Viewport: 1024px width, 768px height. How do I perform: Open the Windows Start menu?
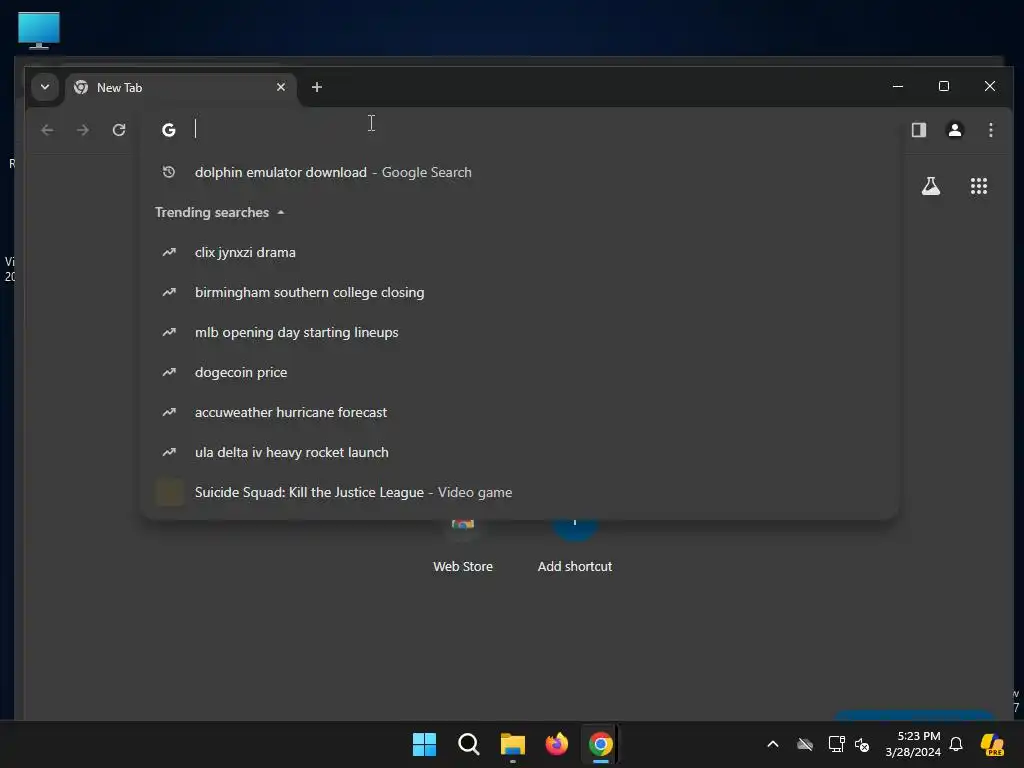click(424, 744)
